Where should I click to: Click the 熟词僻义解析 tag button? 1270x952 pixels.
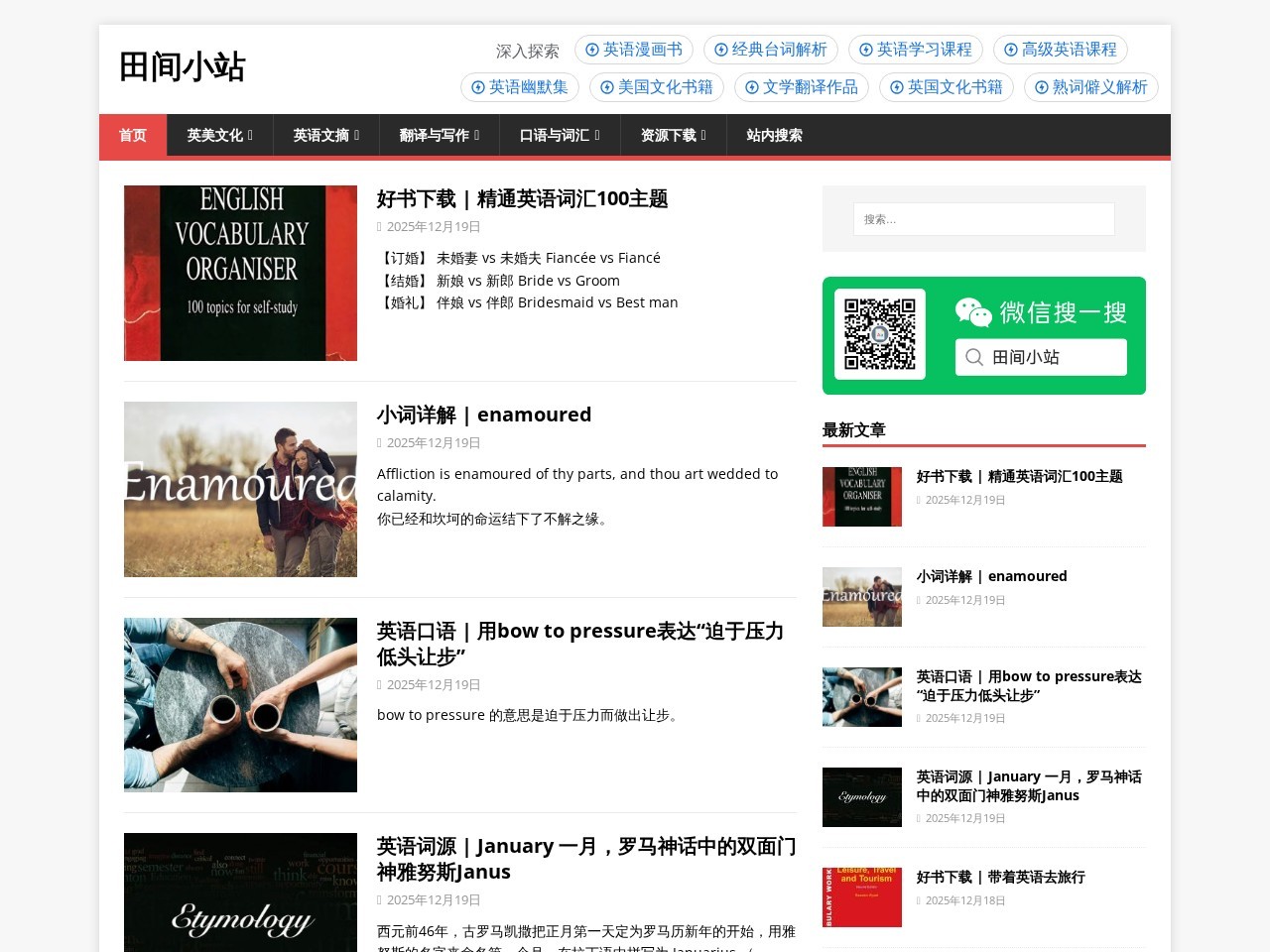[1090, 87]
